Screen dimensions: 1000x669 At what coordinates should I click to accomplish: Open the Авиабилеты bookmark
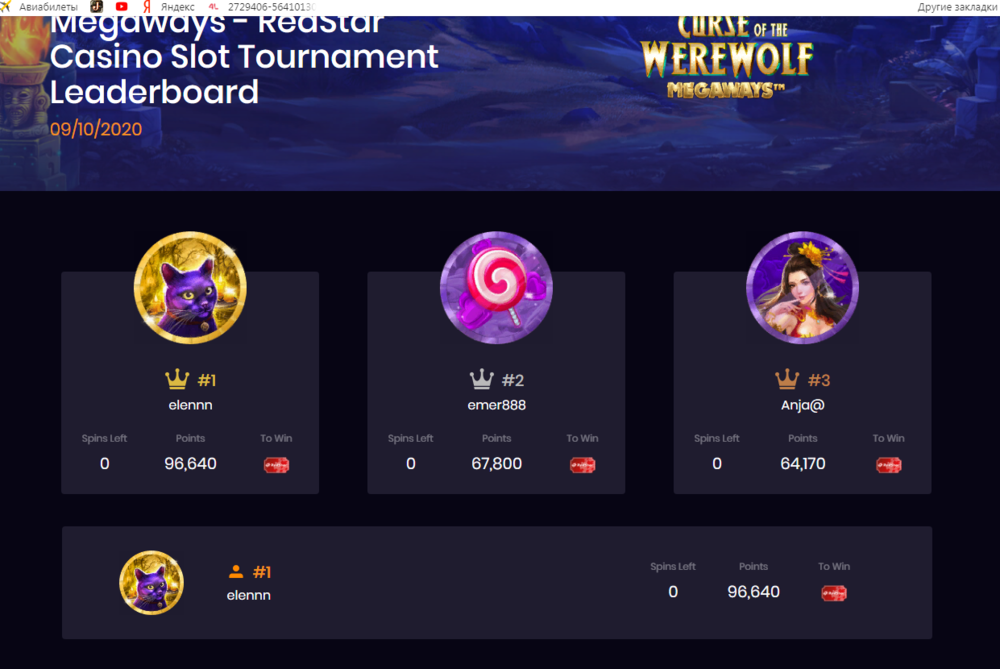(40, 7)
